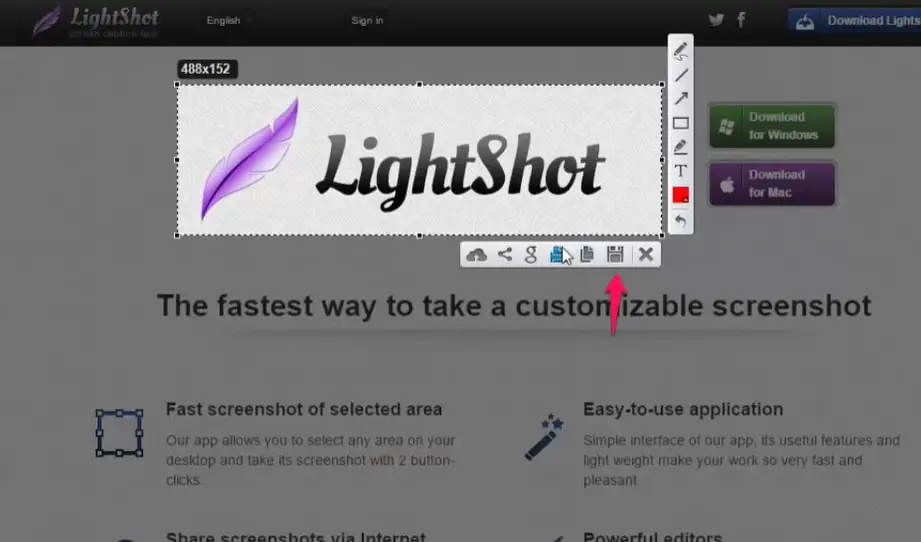Image resolution: width=921 pixels, height=542 pixels.
Task: Click the Fast screenshot of selected area heading
Action: click(x=304, y=409)
